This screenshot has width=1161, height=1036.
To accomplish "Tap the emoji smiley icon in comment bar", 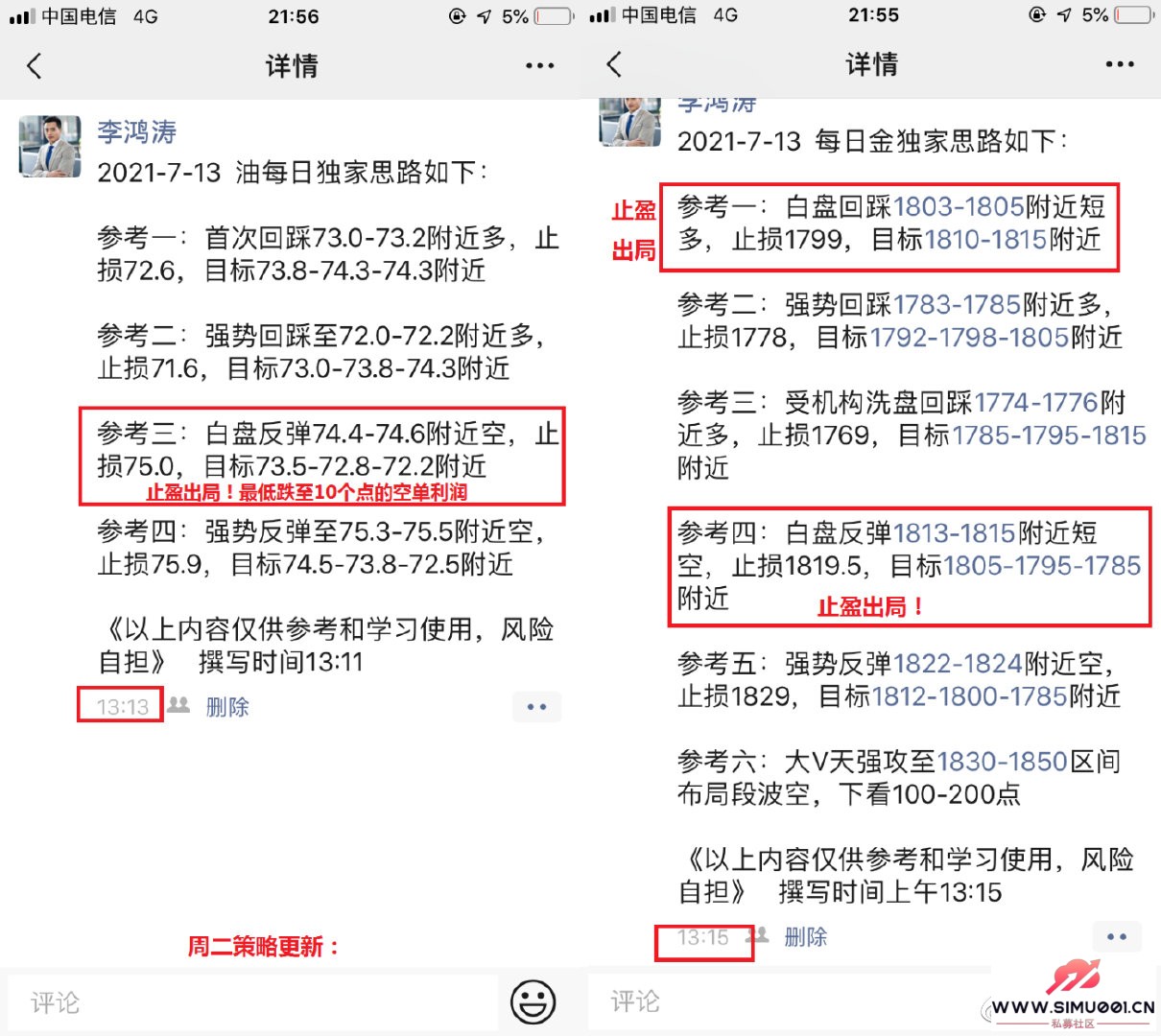I will pos(533,1001).
